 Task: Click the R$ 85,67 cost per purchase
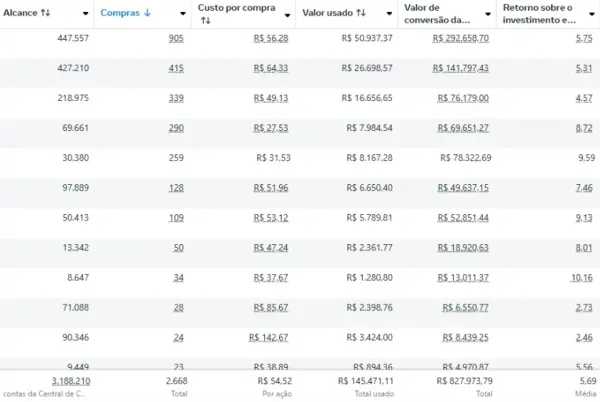(x=271, y=308)
